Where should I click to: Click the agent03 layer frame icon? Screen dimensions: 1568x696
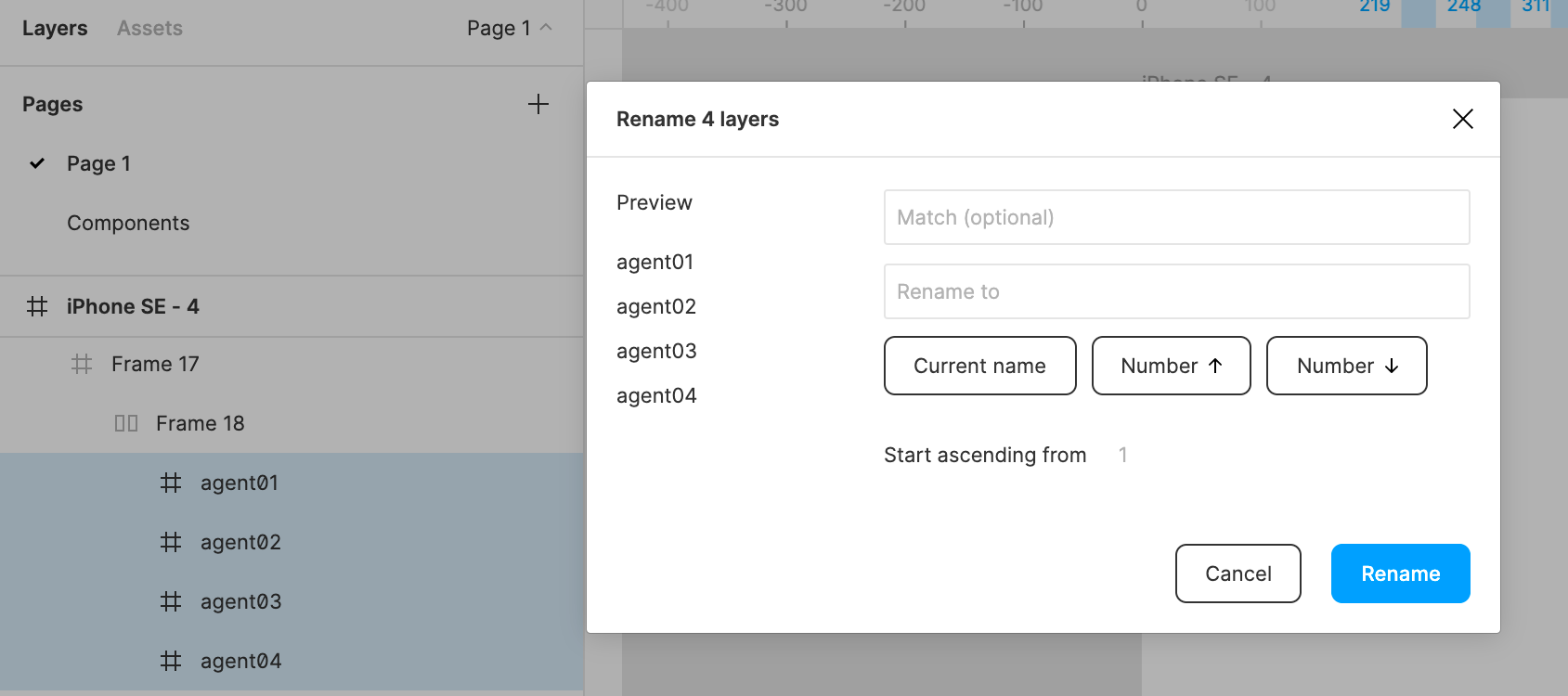[171, 601]
